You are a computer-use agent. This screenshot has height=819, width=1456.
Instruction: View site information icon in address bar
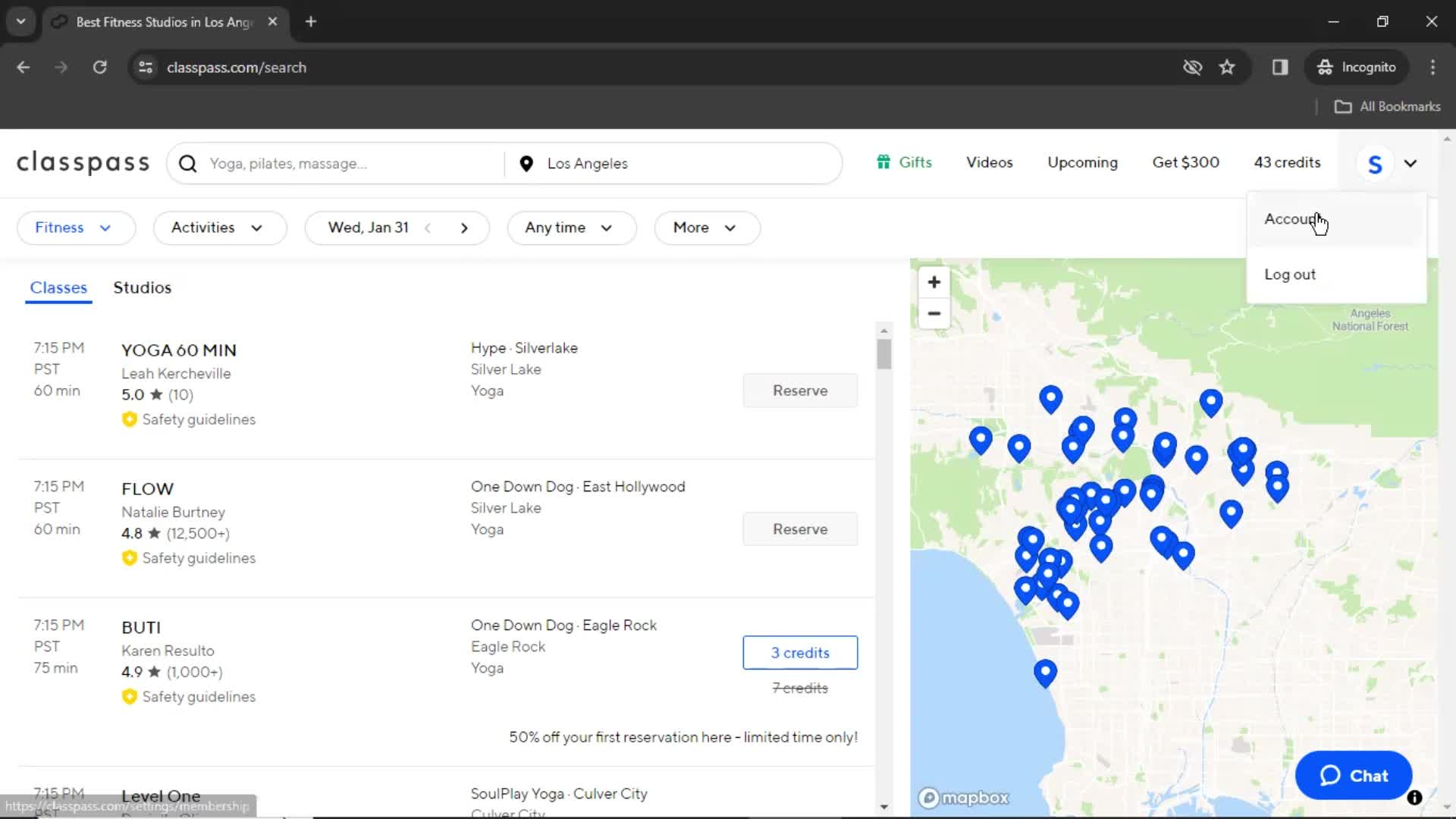click(146, 67)
